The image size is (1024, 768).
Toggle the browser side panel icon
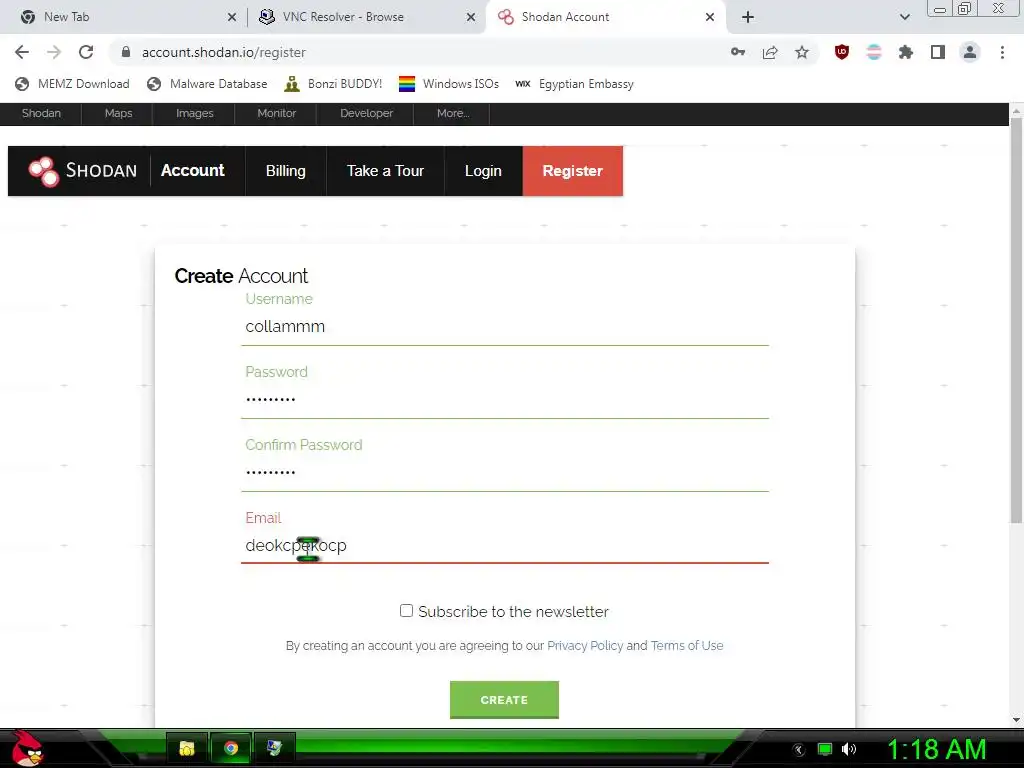[938, 52]
